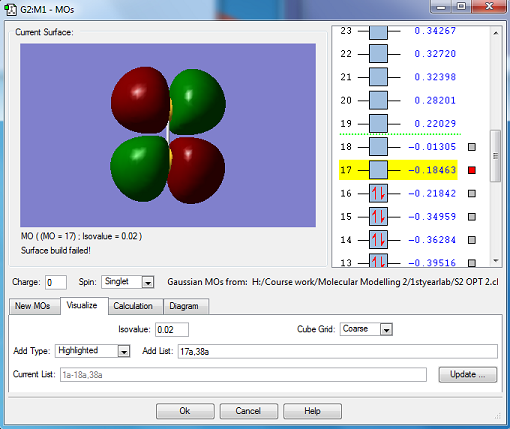Open the Spin Singlet dropdown
Image resolution: width=510 pixels, height=429 pixels.
(x=147, y=282)
